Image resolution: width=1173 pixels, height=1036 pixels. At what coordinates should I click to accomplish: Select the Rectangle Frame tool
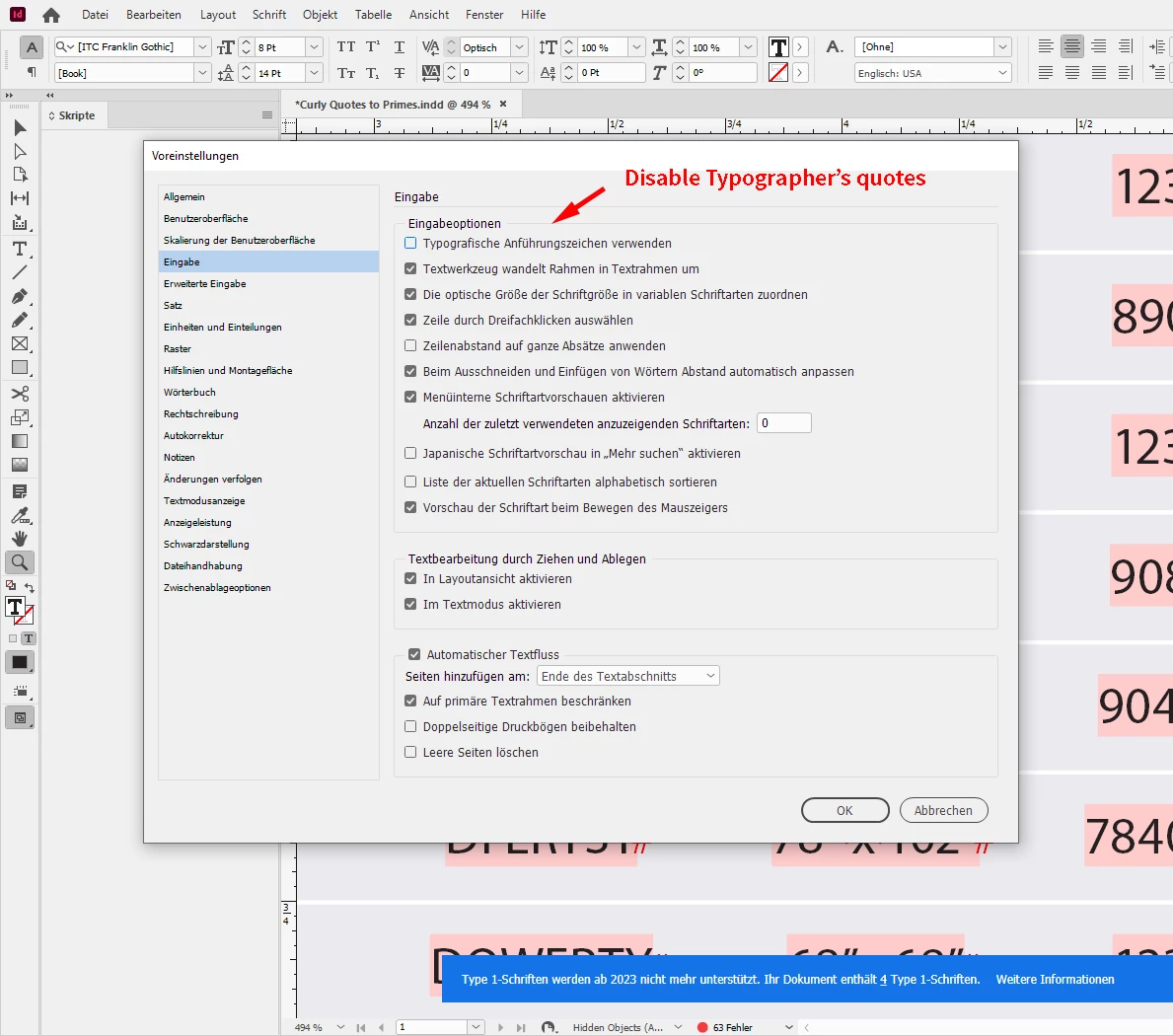click(x=20, y=343)
